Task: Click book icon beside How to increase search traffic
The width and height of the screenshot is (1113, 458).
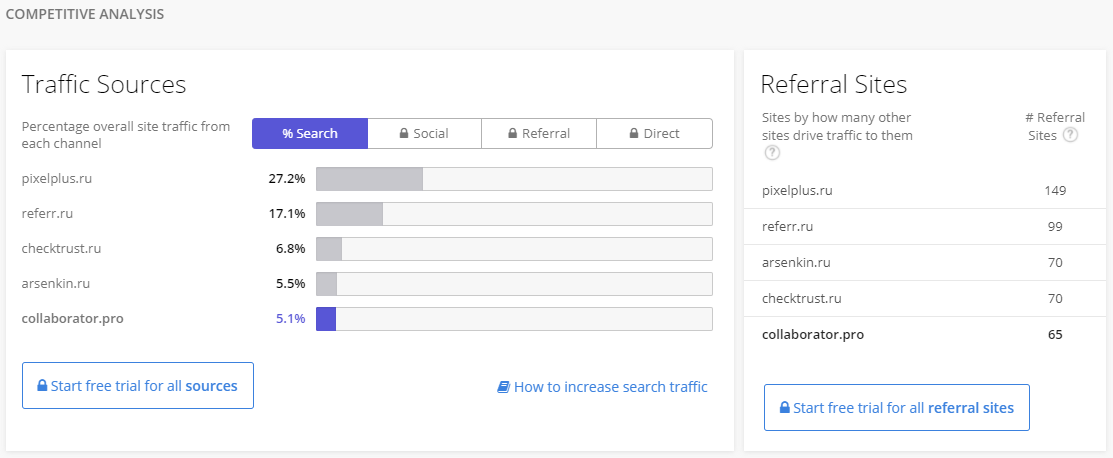Action: point(503,387)
